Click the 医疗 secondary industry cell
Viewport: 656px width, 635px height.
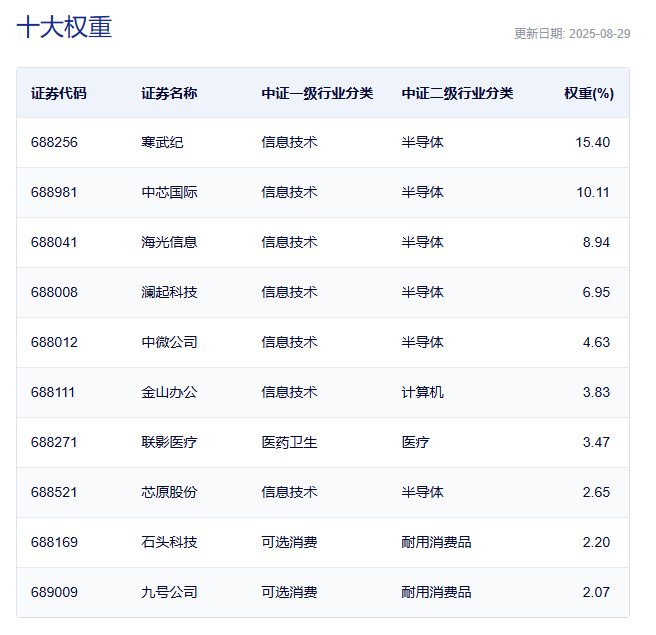coord(415,442)
